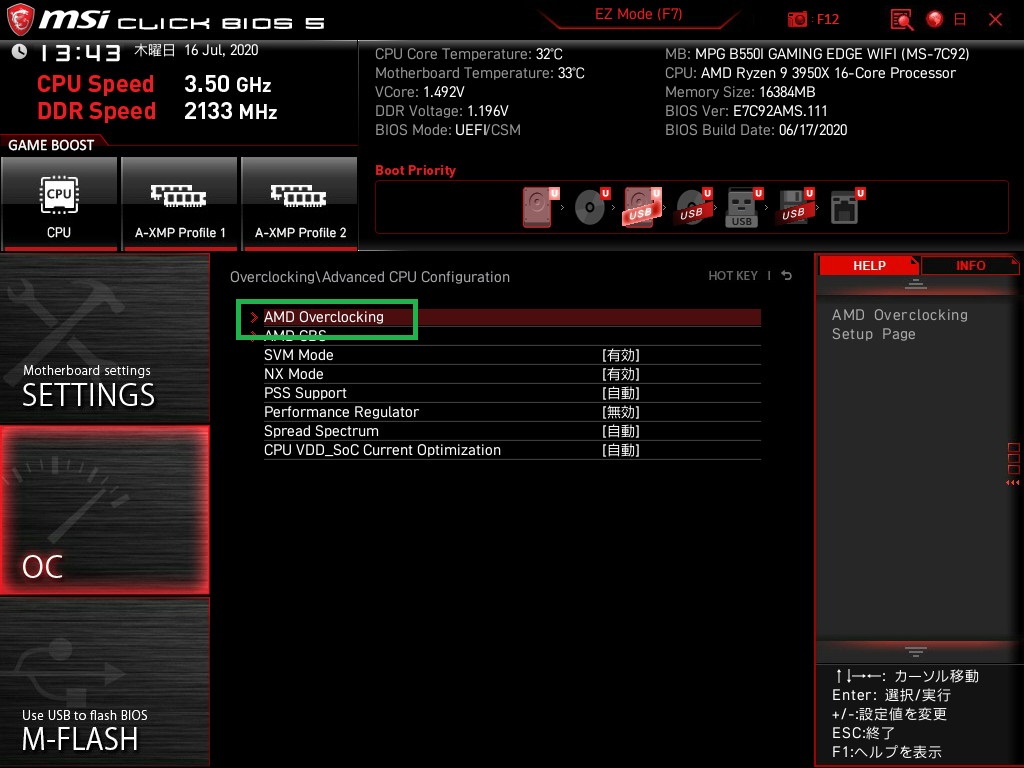Click the MSI dragon shield logo

point(19,19)
